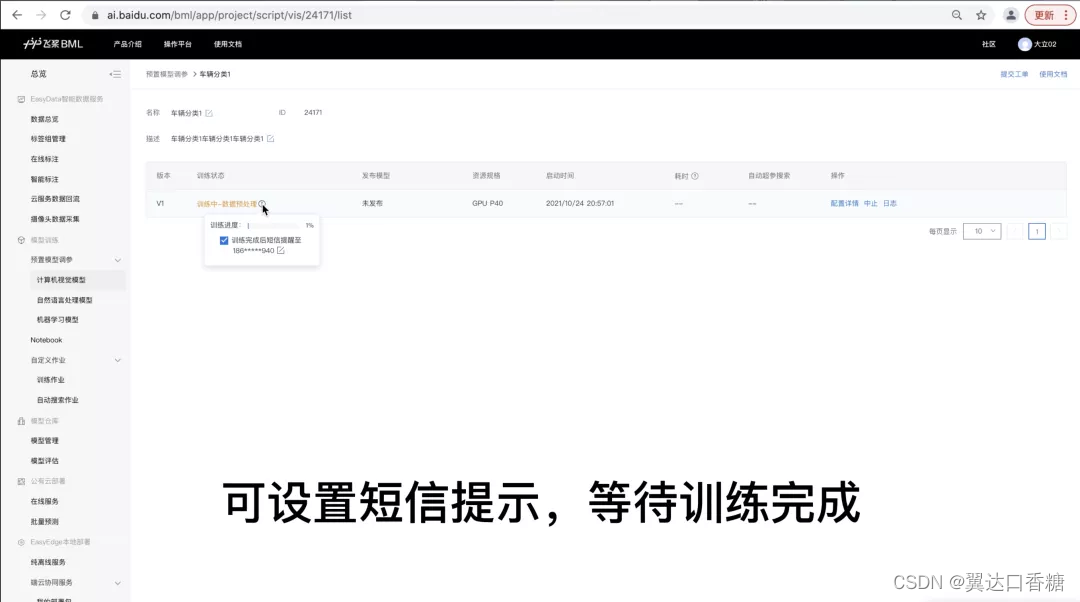1080x602 pixels.
Task: Click the edit icon after the 描述 text
Action: click(268, 137)
